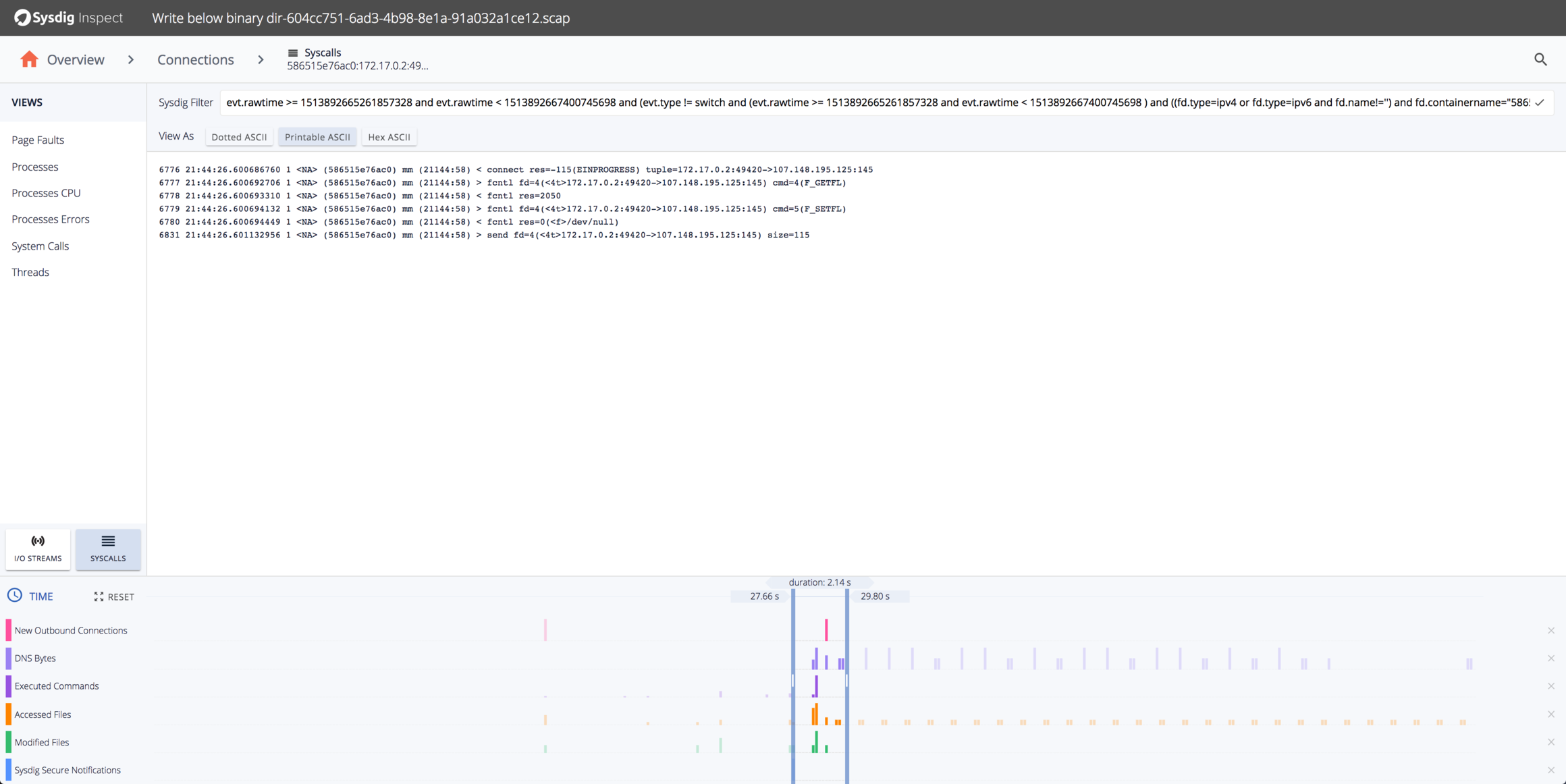This screenshot has width=1566, height=784.
Task: Remove Modified Files timeline row
Action: (x=1551, y=742)
